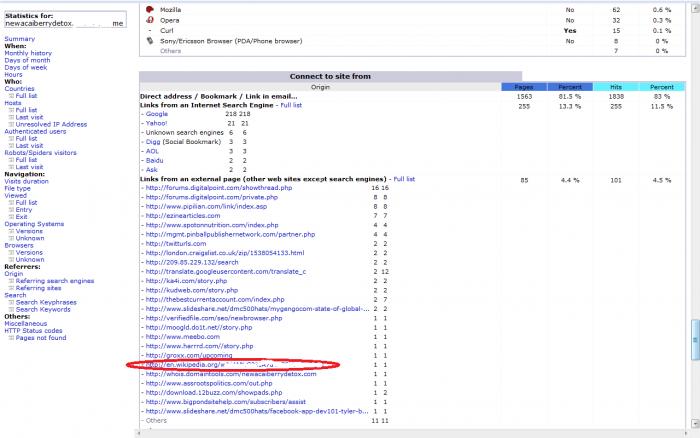Go to Days of week report

click(27, 67)
